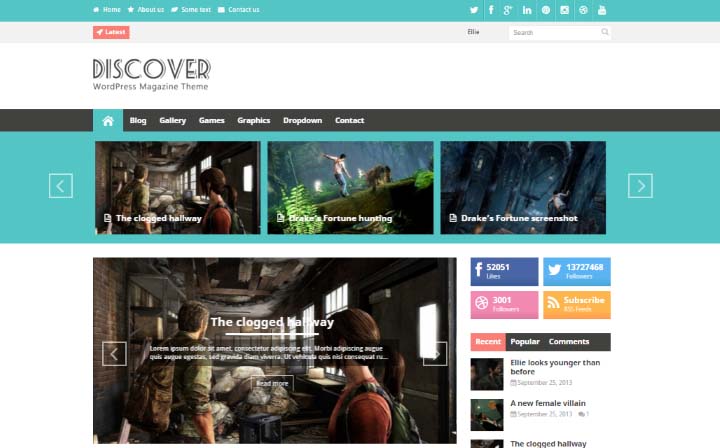
Task: Switch to the Popular tab
Action: pyautogui.click(x=525, y=342)
